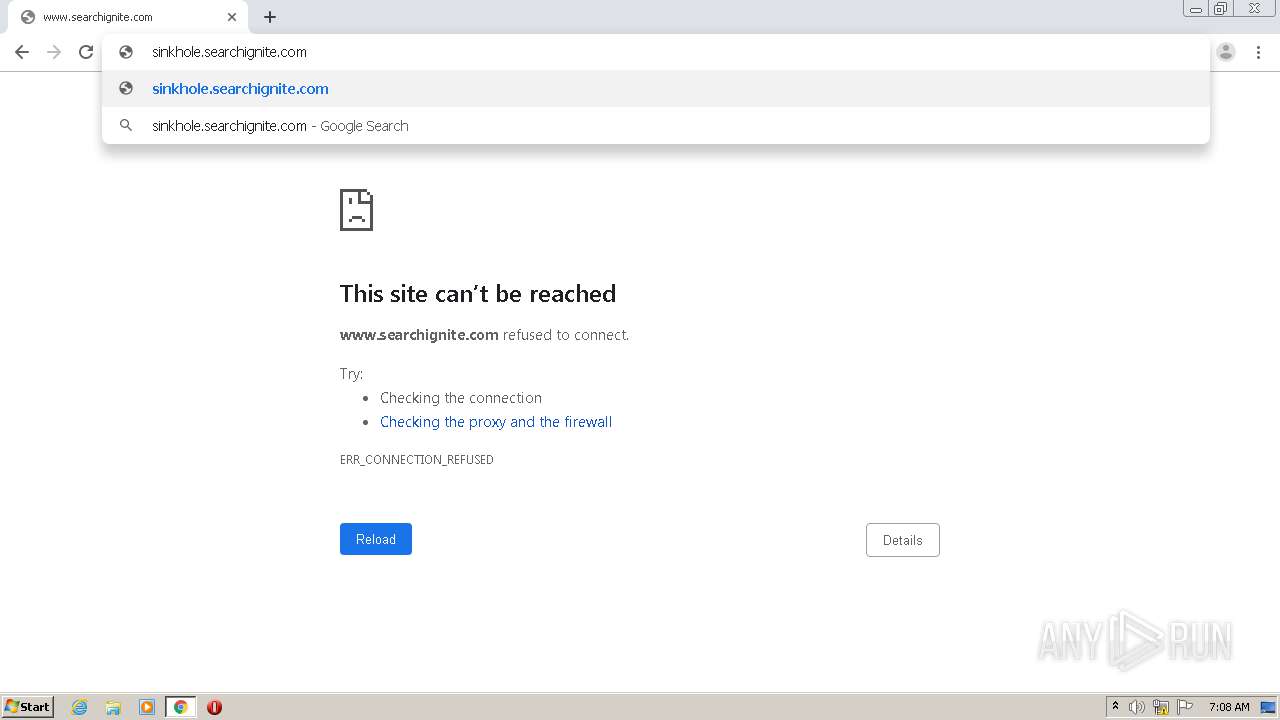Screen dimensions: 1280x720
Task: Minimize the Chrome window
Action: [x=1196, y=9]
